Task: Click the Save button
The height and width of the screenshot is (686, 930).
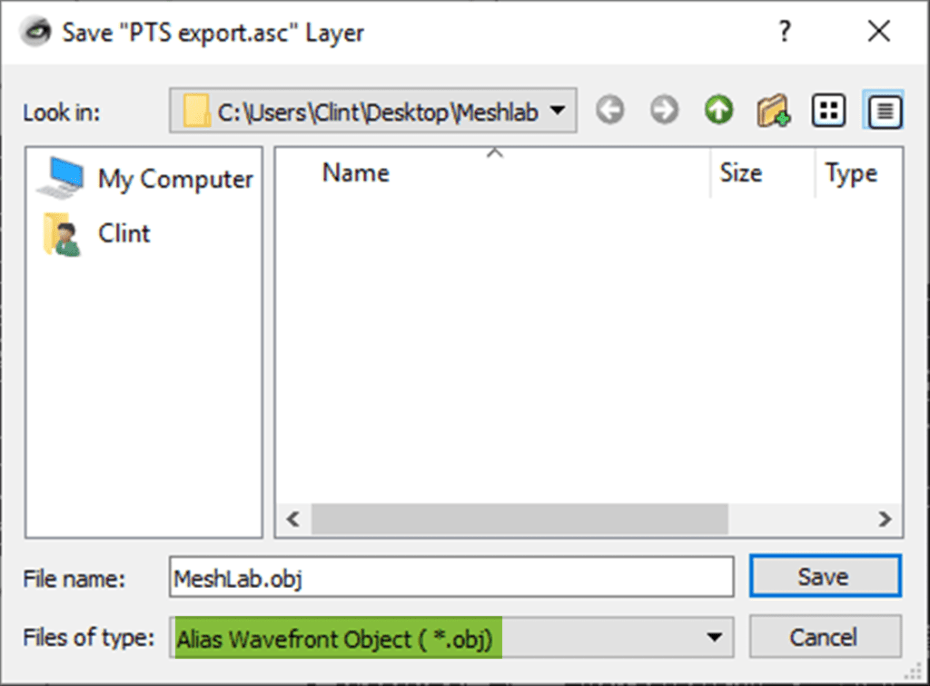Action: pos(825,576)
